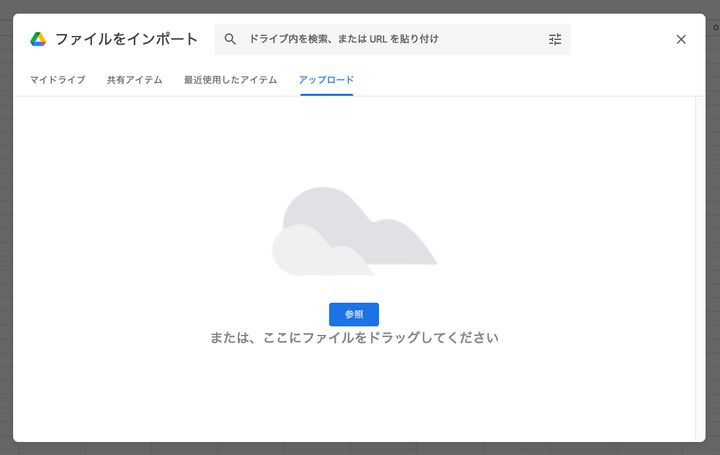720x455 pixels.
Task: Select the アップロード tab
Action: 326,80
